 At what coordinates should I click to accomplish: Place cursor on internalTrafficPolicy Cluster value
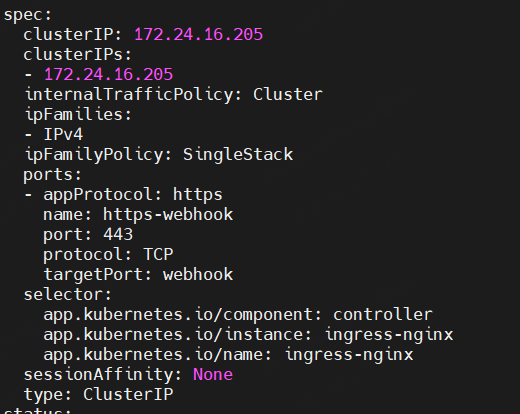click(288, 94)
